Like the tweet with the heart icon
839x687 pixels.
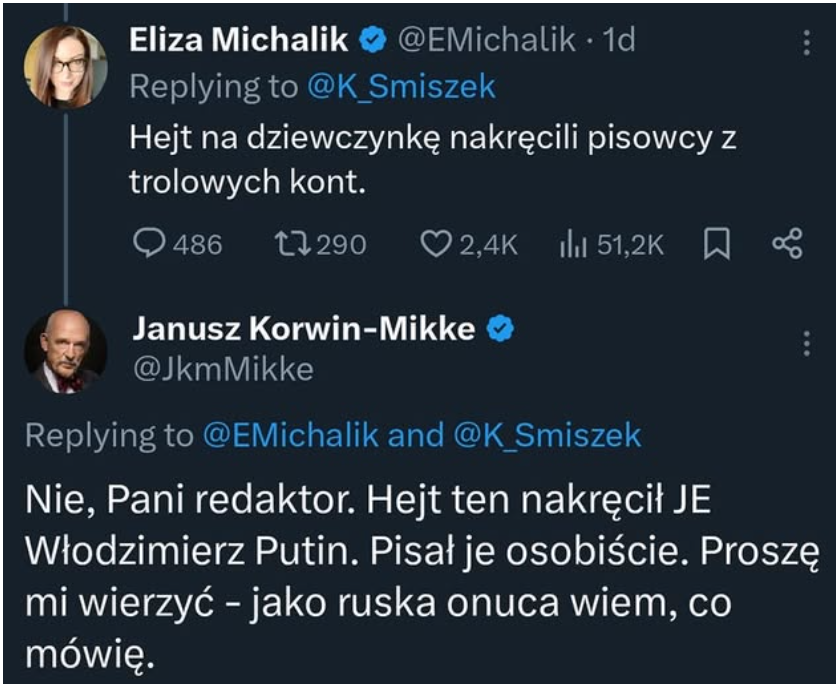435,244
